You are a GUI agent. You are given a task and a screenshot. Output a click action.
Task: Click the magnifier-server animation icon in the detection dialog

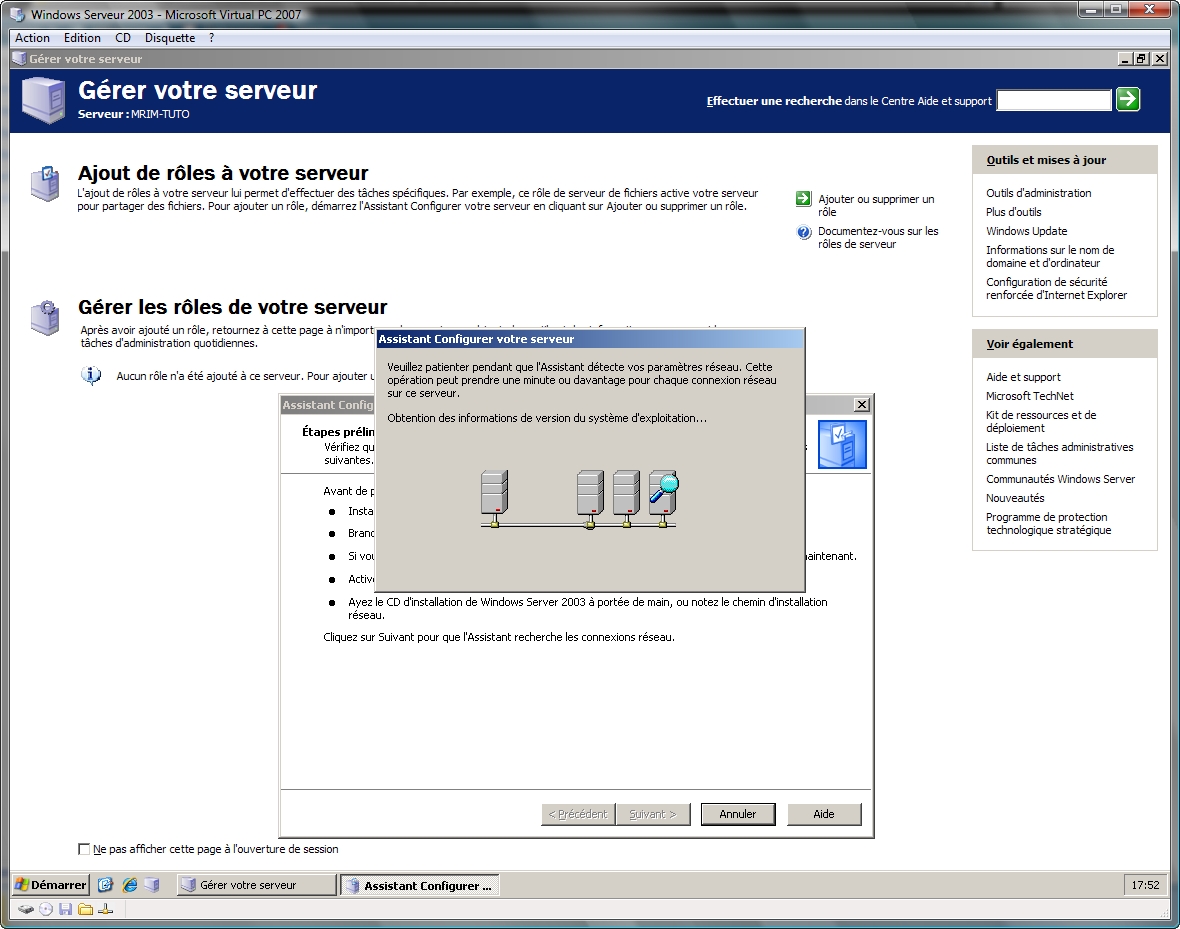(663, 498)
